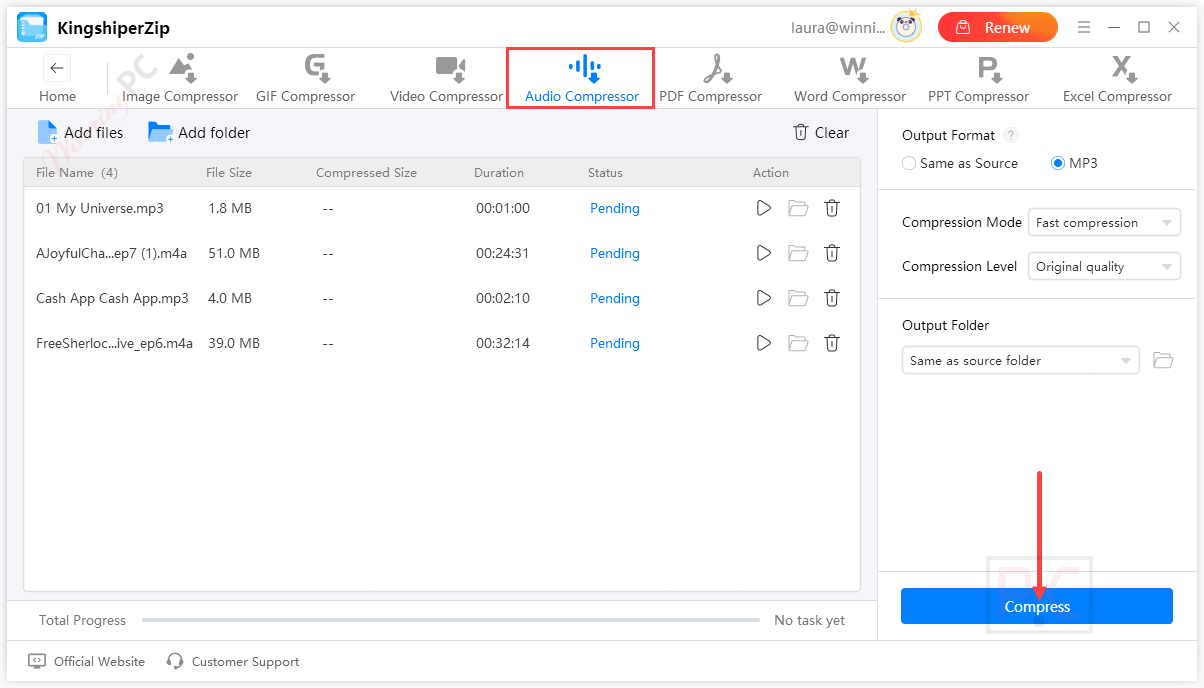Click Add folder button
This screenshot has height=688, width=1204.
click(x=199, y=132)
